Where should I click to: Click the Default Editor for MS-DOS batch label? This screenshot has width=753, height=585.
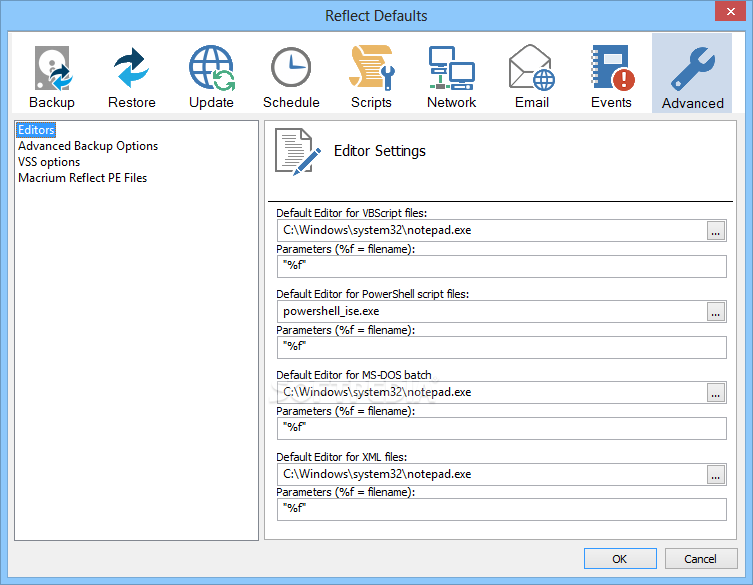[x=353, y=375]
